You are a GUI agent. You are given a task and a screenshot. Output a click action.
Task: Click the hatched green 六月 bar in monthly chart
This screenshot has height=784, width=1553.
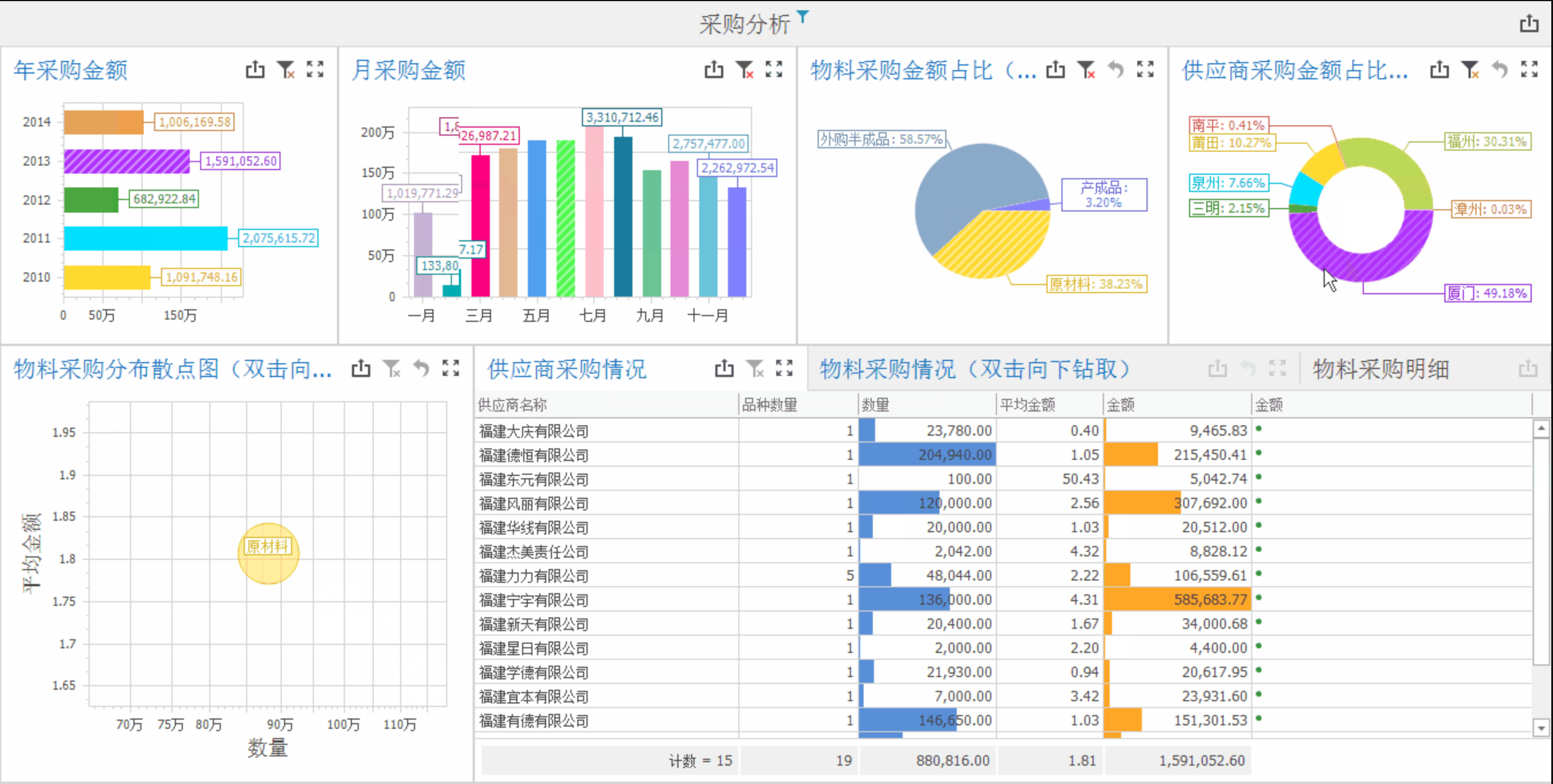tap(566, 218)
